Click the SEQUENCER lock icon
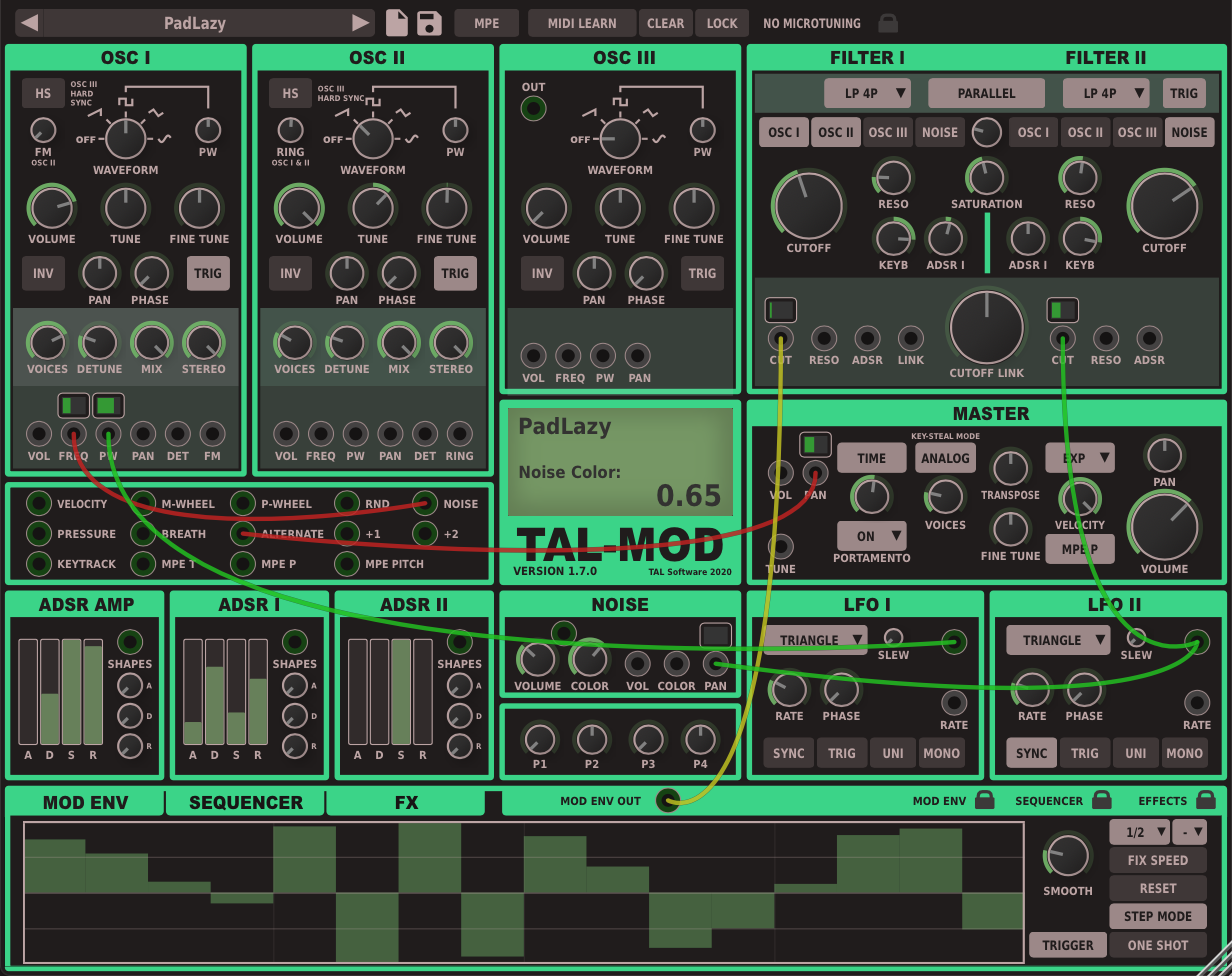Screen dimensions: 1232x976 1101,800
